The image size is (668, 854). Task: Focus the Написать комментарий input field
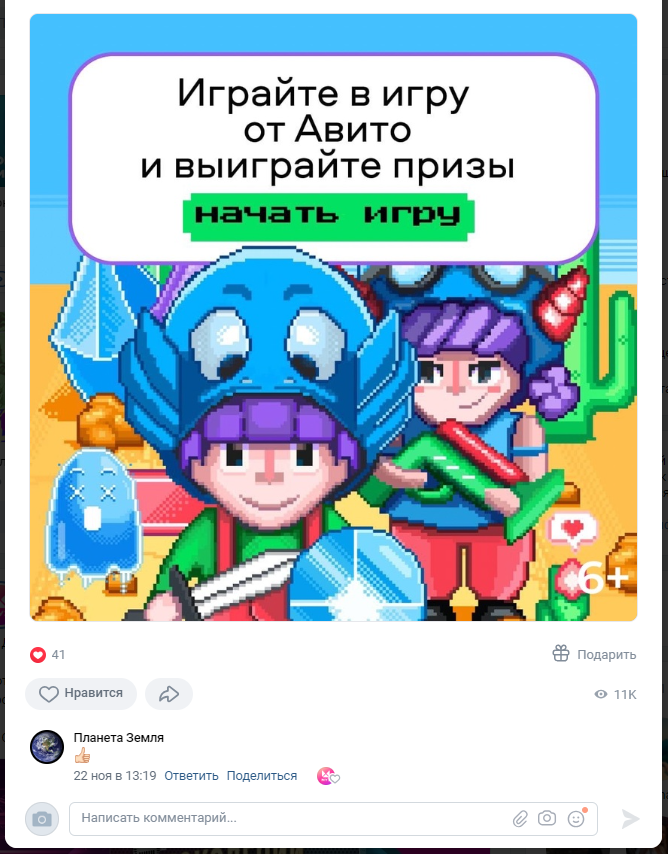point(289,818)
